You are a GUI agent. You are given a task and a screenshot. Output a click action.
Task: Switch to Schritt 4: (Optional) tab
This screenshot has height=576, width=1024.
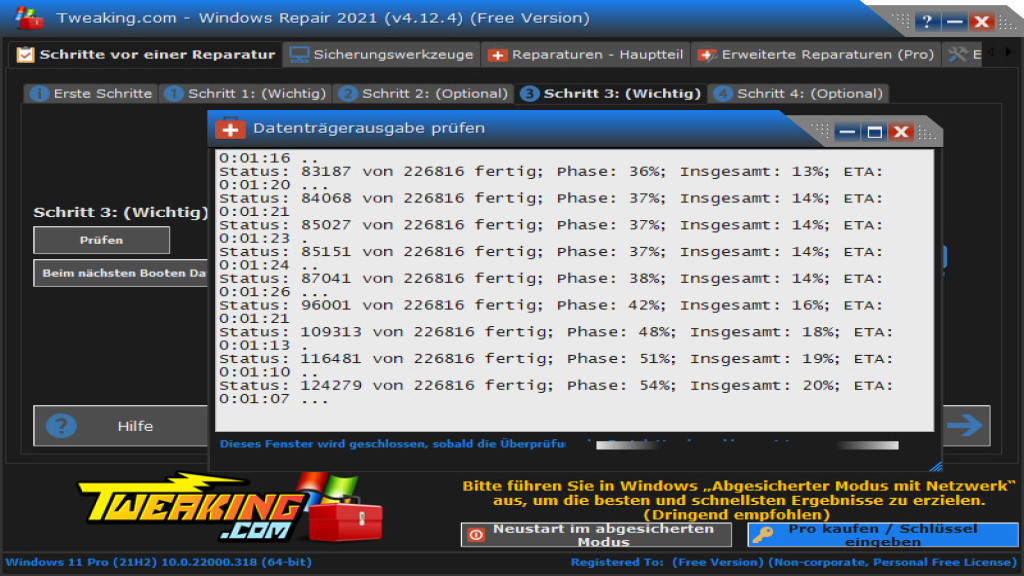tap(798, 93)
